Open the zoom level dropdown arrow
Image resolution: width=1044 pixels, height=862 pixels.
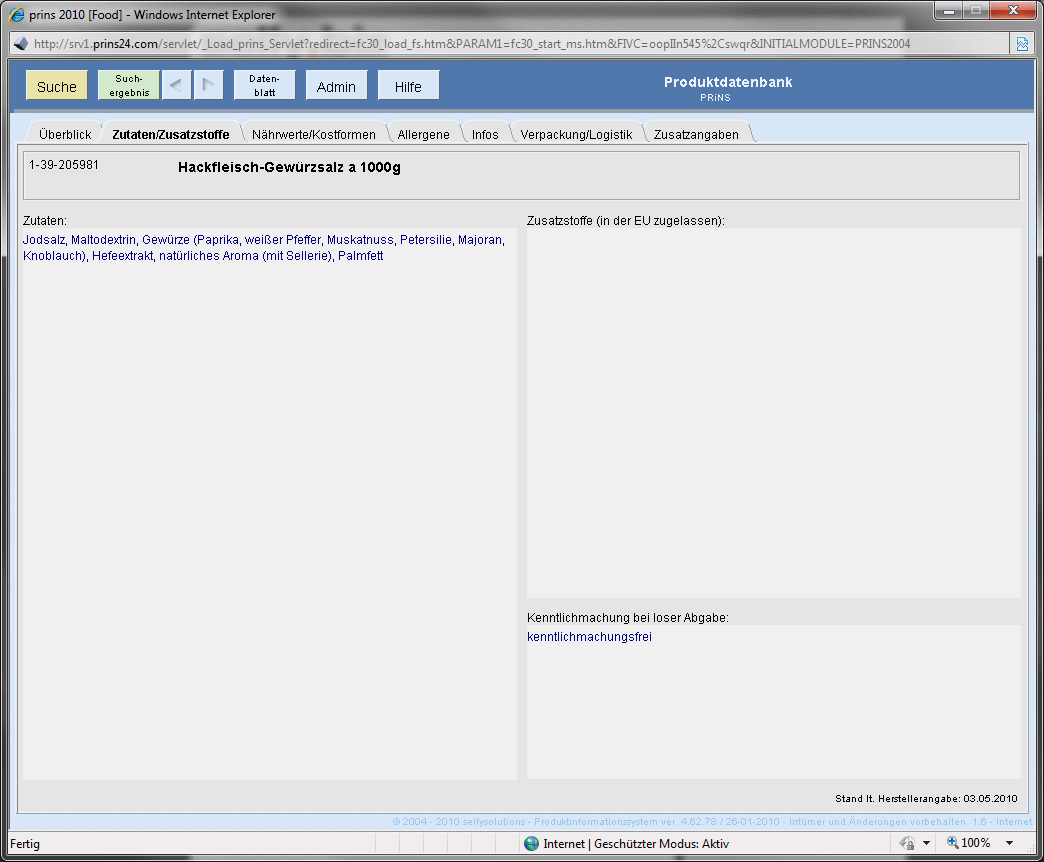click(x=1009, y=844)
